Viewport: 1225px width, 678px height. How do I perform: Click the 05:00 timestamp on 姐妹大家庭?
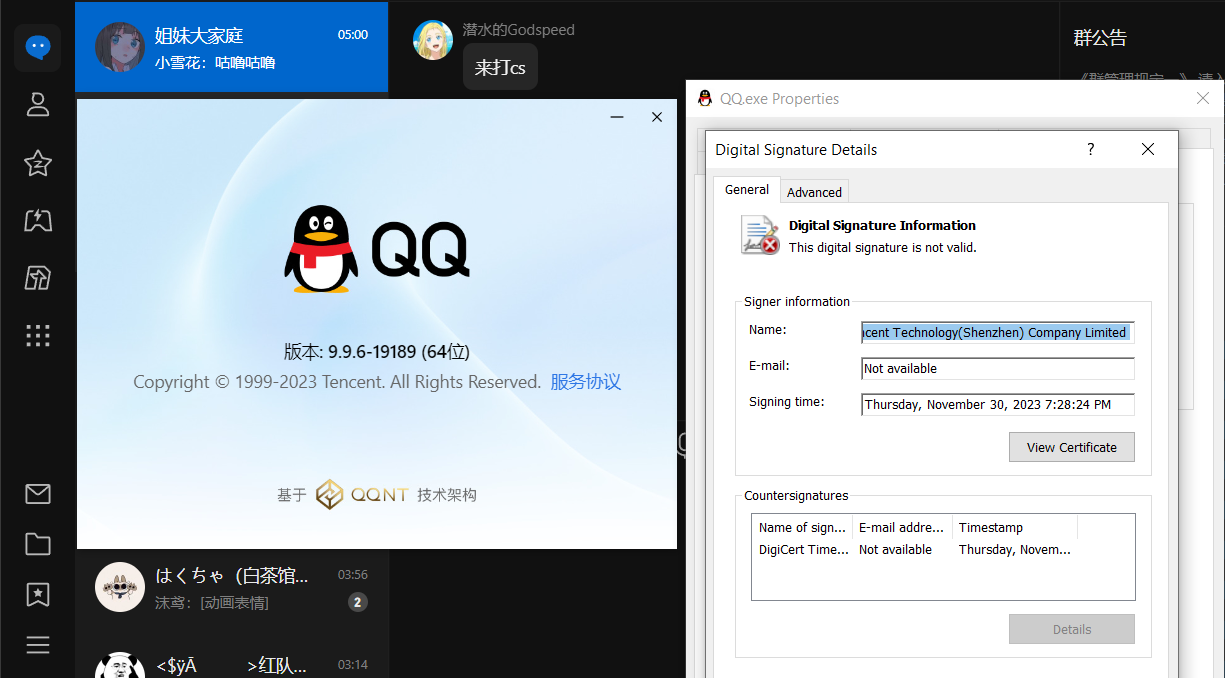[353, 34]
